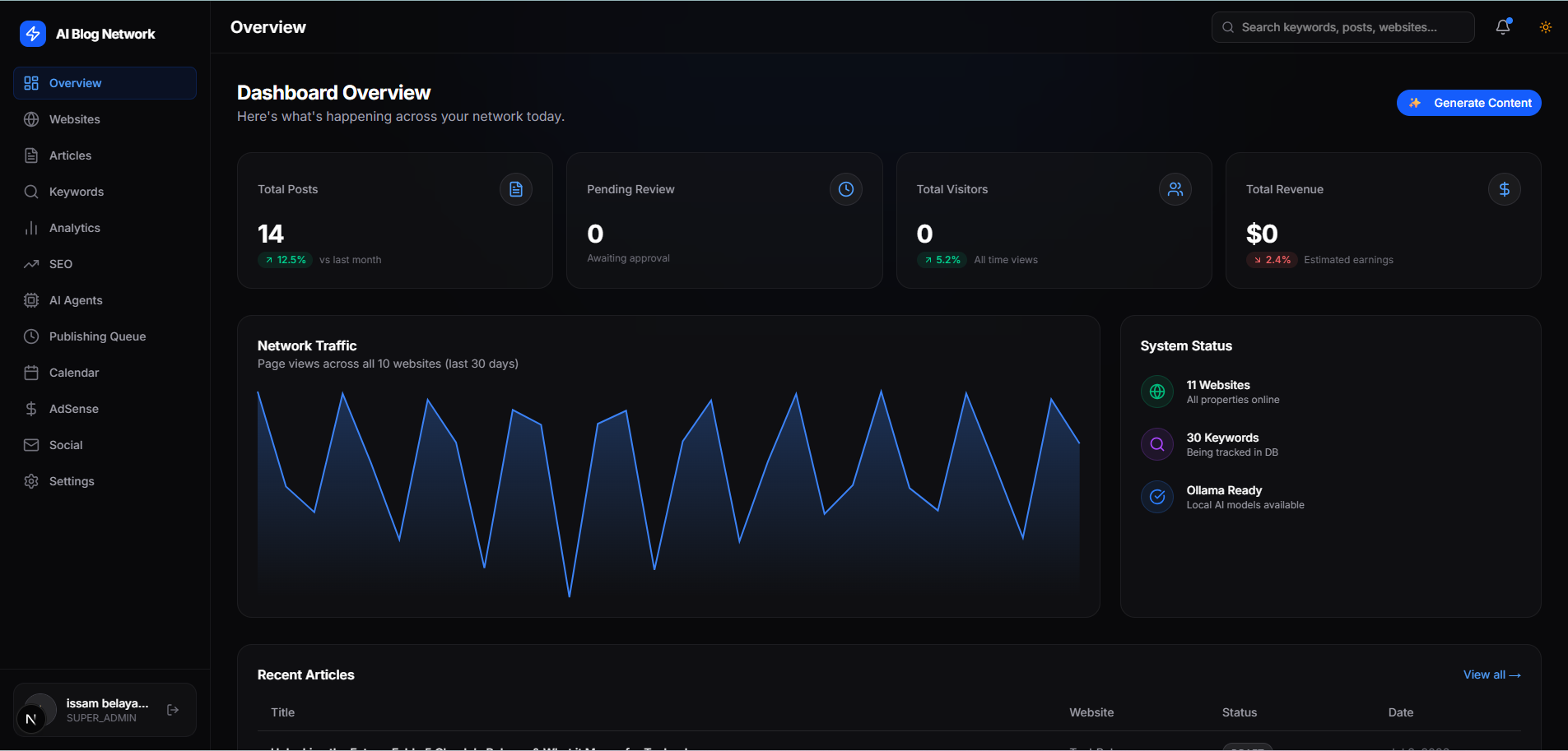The width and height of the screenshot is (1568, 751).
Task: Click the Ollama Ready status text
Action: click(1224, 490)
